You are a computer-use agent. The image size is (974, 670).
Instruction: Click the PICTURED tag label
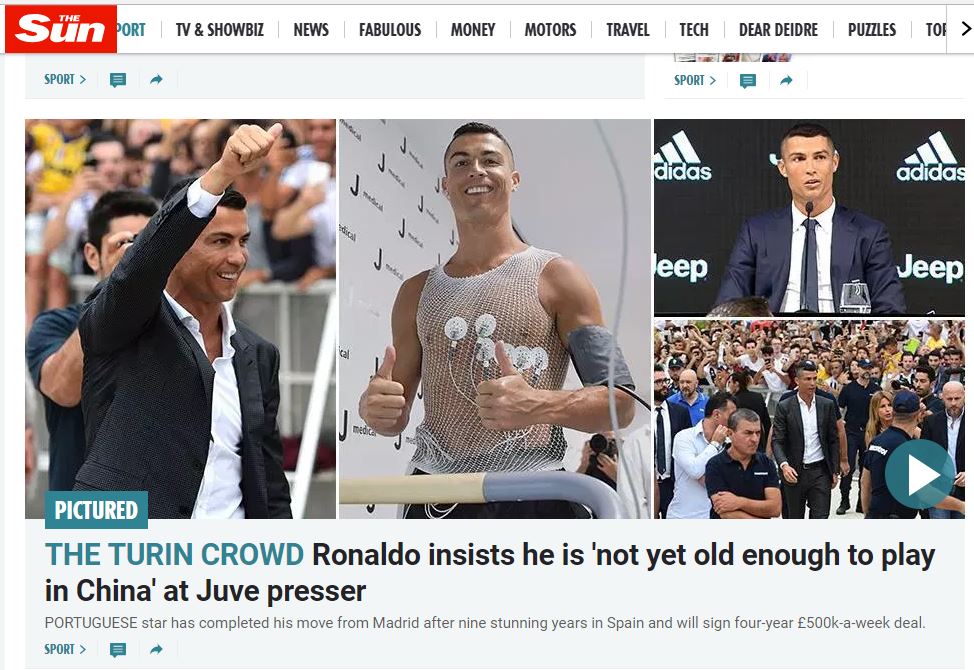tap(96, 510)
